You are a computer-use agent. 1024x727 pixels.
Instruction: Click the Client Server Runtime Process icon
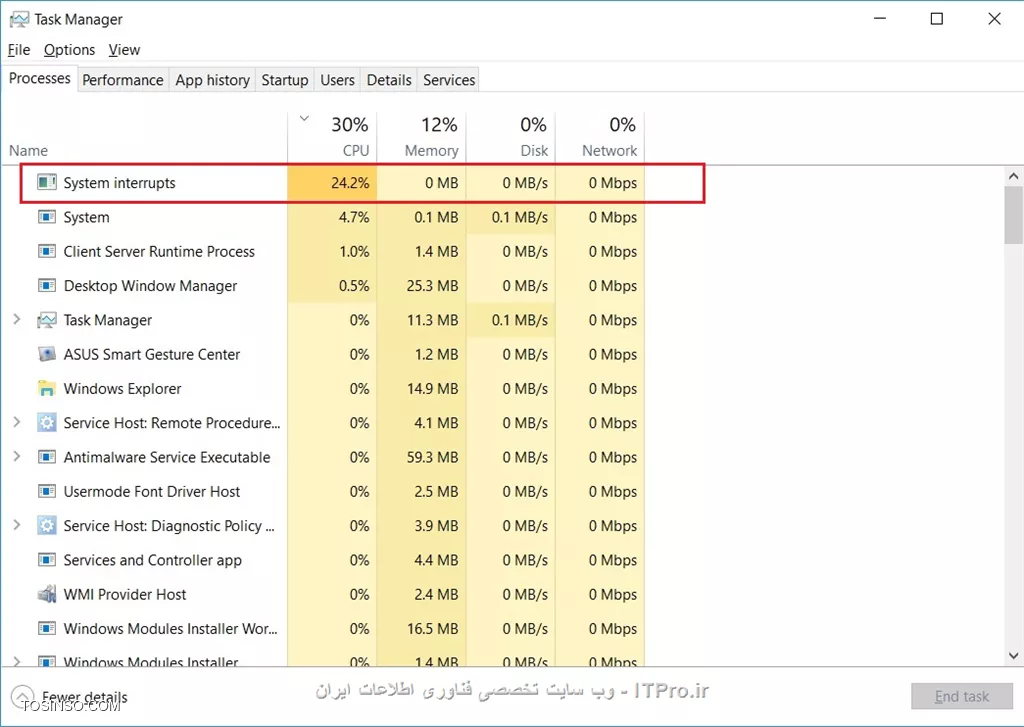[46, 251]
